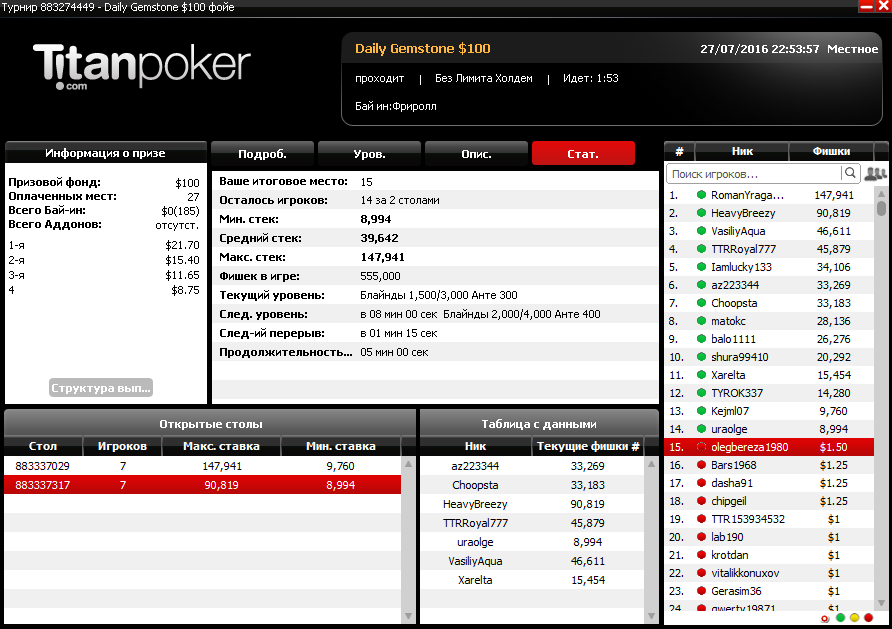Sort players by the Фишки column header
The width and height of the screenshot is (892, 629).
click(831, 151)
